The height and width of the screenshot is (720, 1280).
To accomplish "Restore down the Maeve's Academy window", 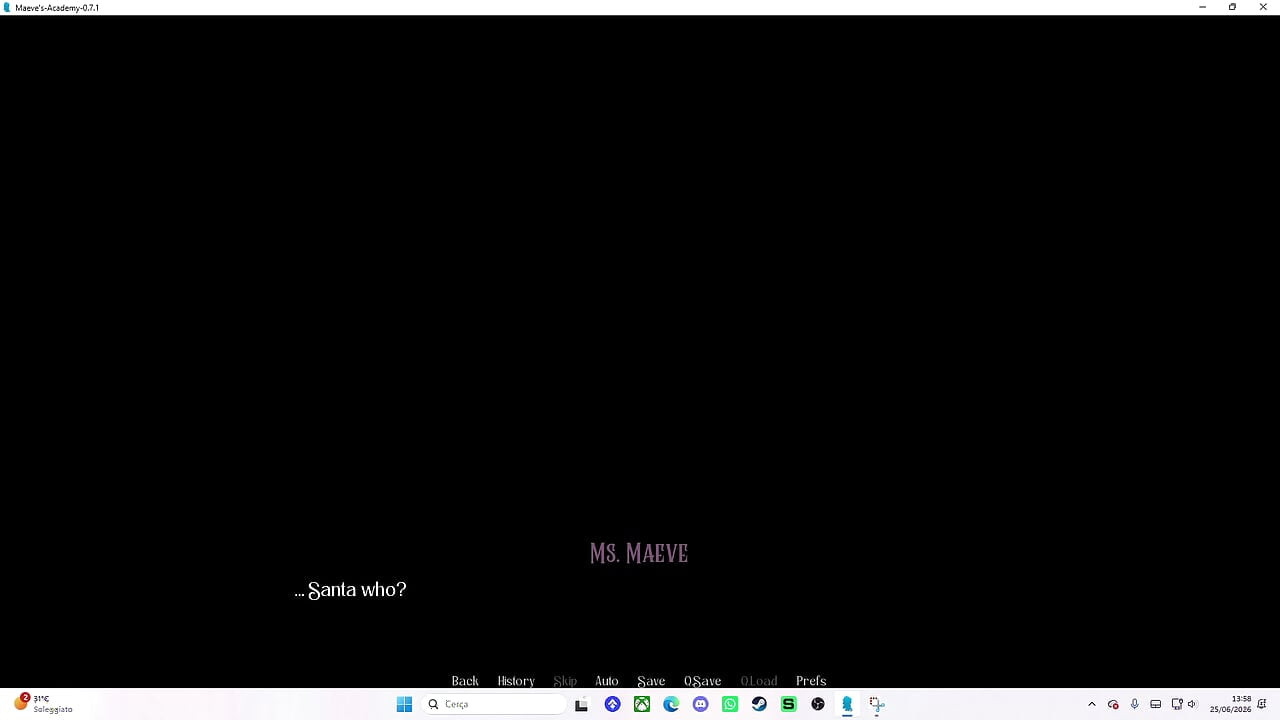I will coord(1232,7).
